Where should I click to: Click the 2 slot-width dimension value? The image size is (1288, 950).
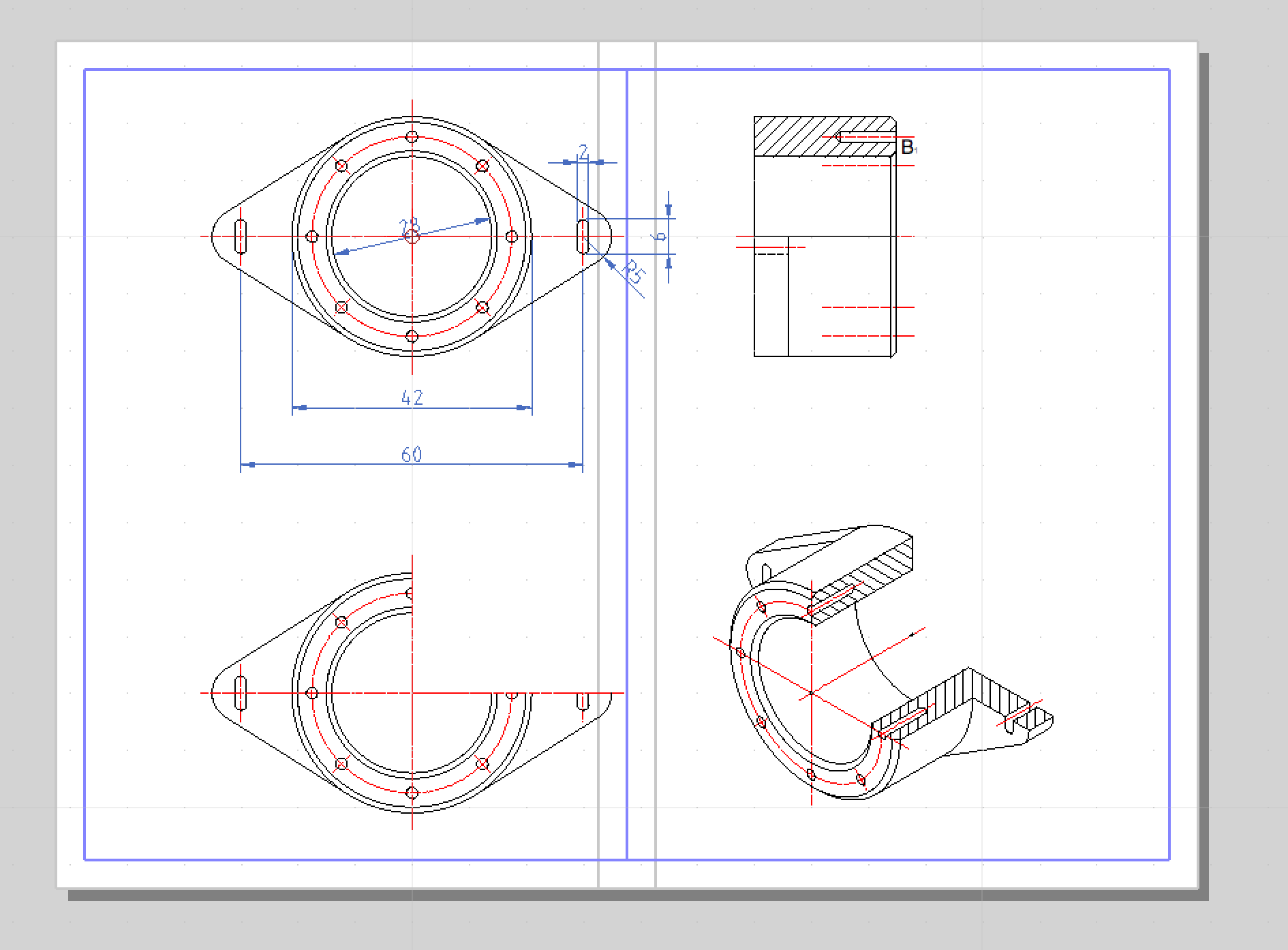(583, 151)
